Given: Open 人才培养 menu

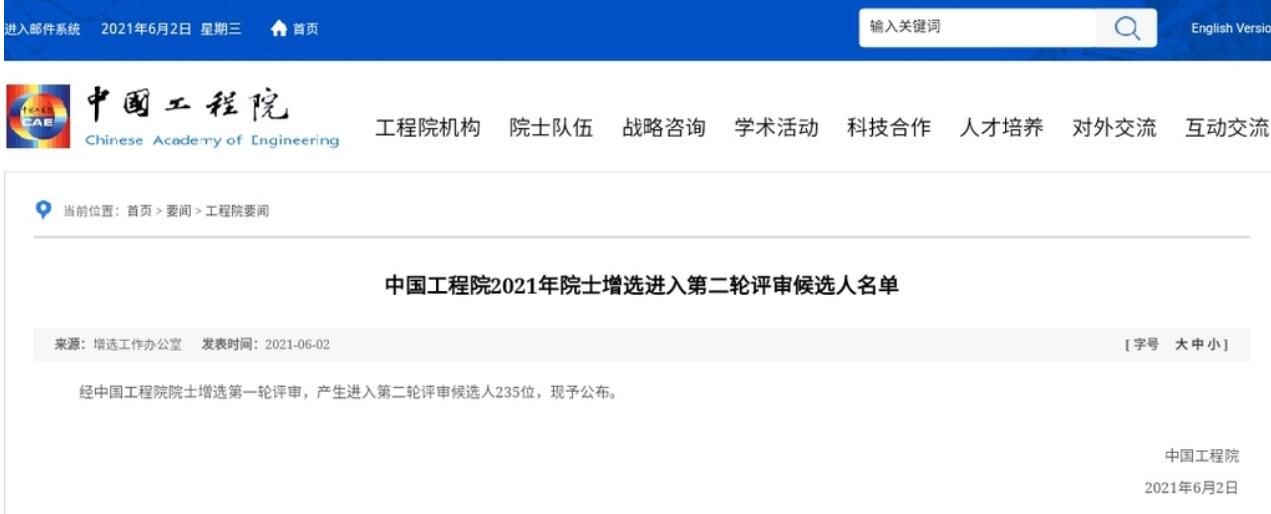Looking at the screenshot, I should tap(1001, 128).
